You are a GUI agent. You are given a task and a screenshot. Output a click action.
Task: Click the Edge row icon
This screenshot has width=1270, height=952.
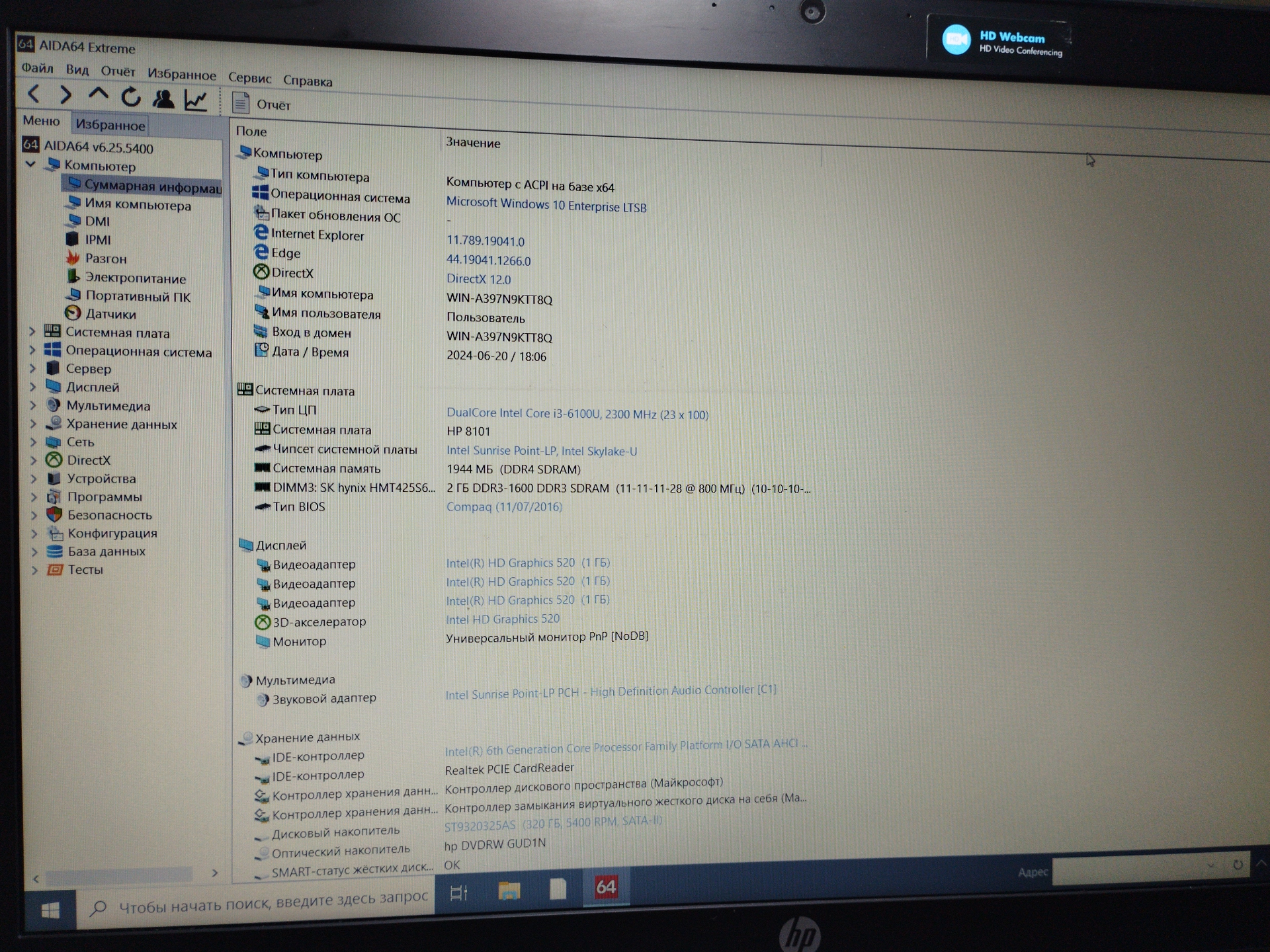(261, 252)
